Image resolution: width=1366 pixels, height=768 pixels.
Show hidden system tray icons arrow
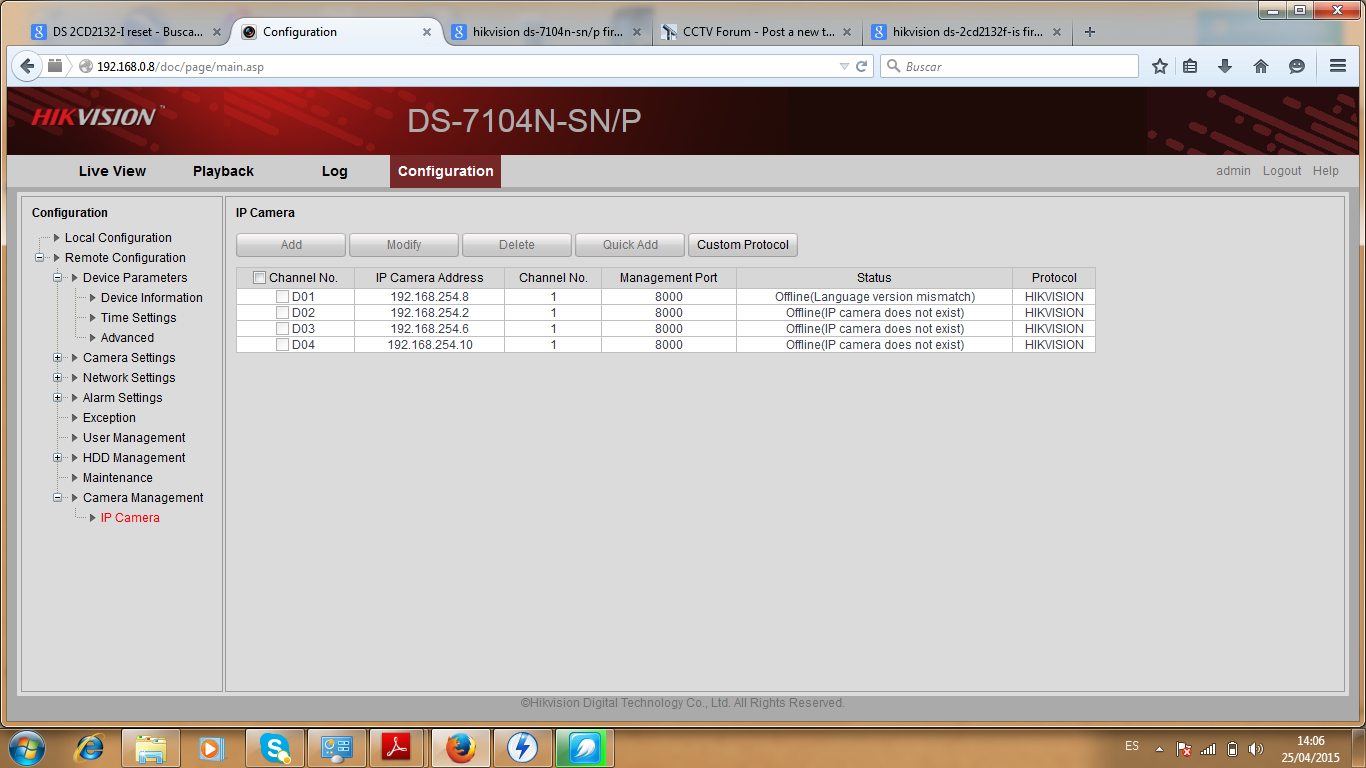coord(1159,748)
